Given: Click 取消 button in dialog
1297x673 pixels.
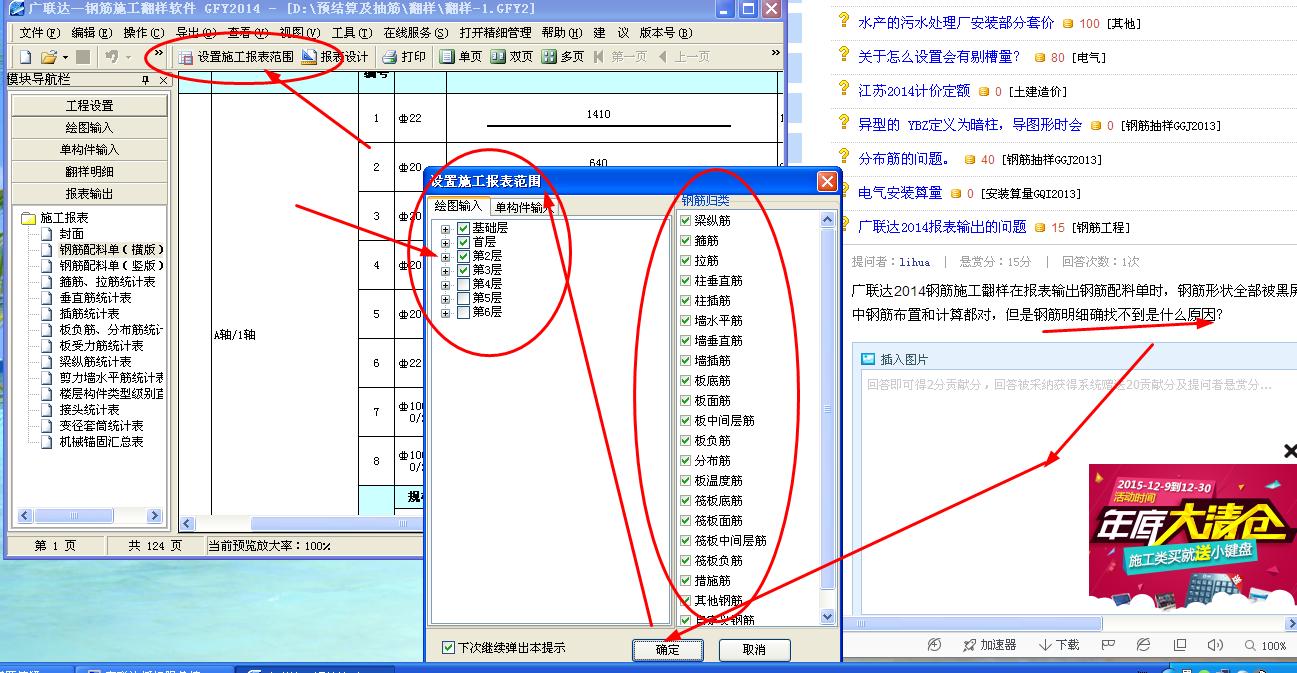Looking at the screenshot, I should (x=755, y=649).
